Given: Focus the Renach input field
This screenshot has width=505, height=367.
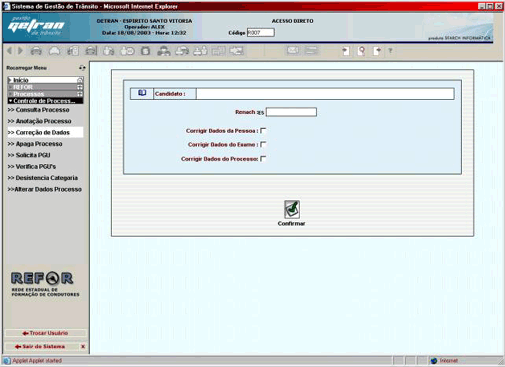Looking at the screenshot, I should pyautogui.click(x=291, y=112).
